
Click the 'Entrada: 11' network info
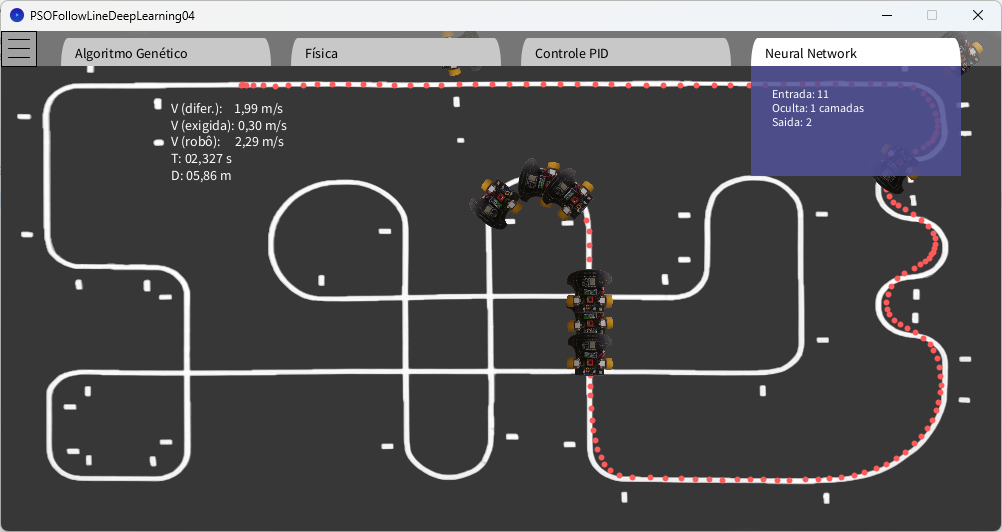(800, 95)
